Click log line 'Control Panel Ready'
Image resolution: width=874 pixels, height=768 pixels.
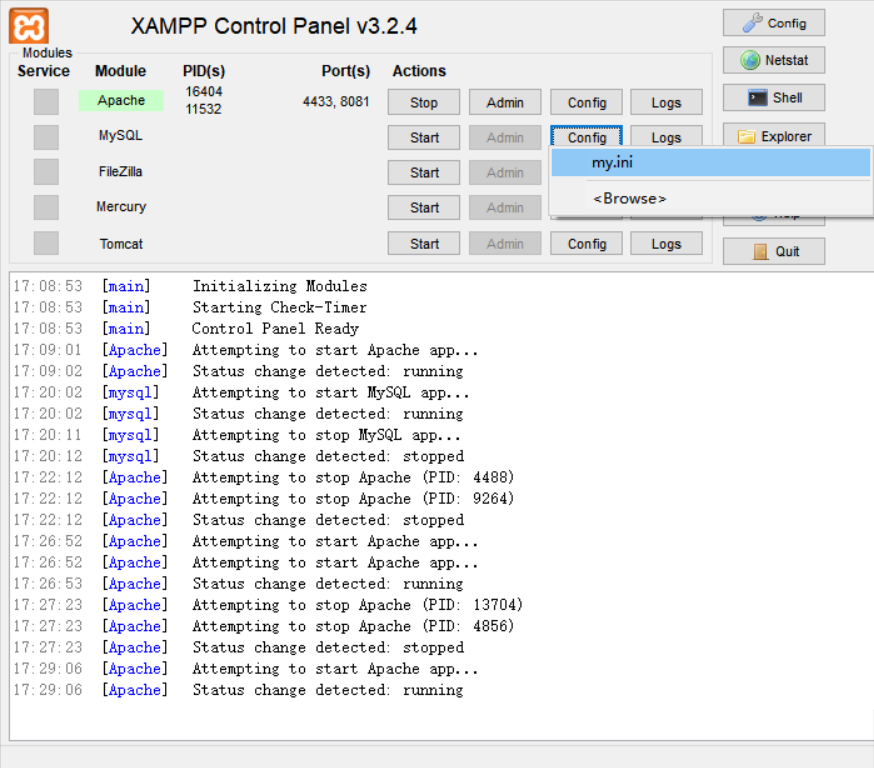[275, 328]
